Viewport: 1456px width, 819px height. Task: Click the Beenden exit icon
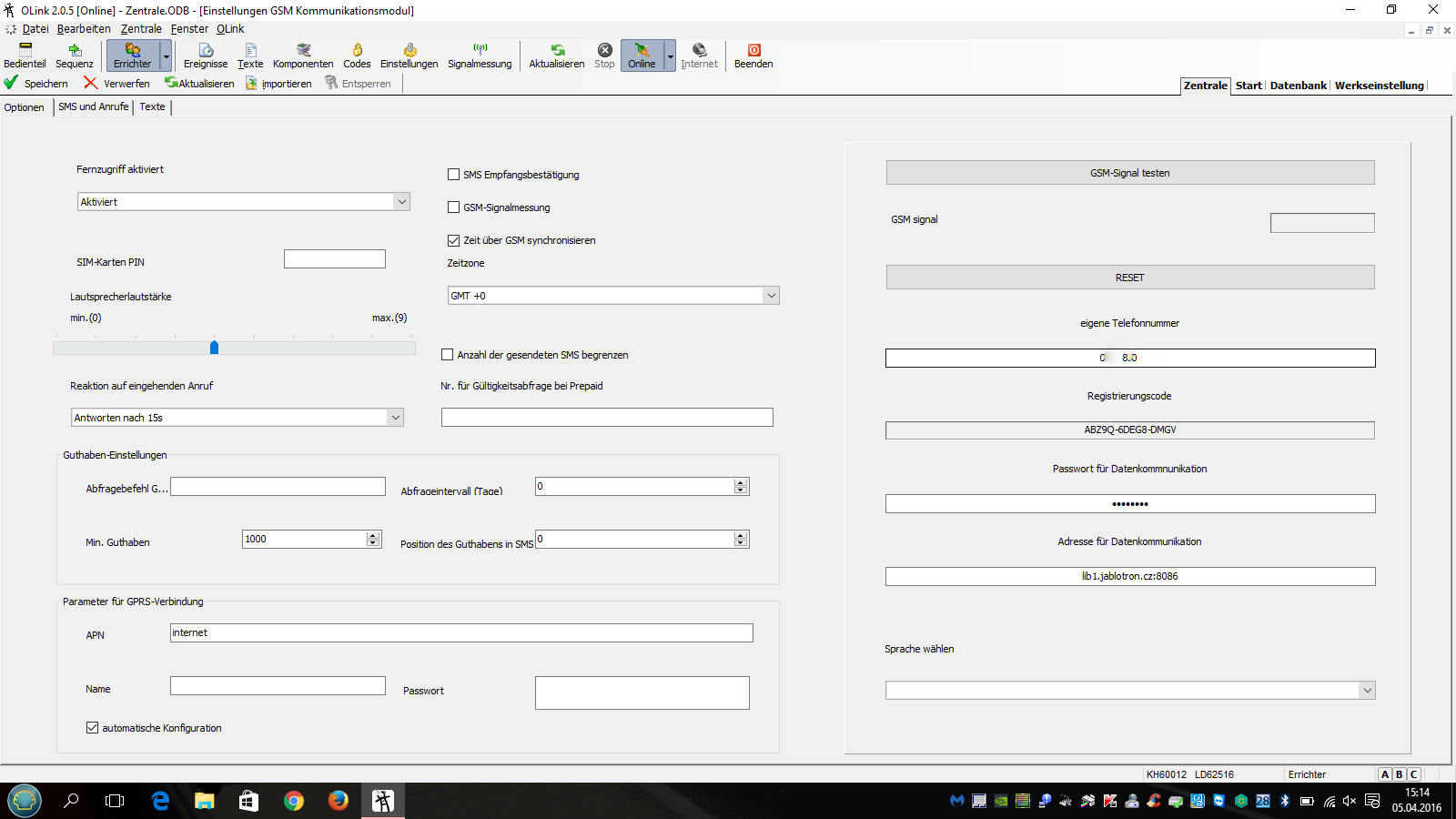753,56
